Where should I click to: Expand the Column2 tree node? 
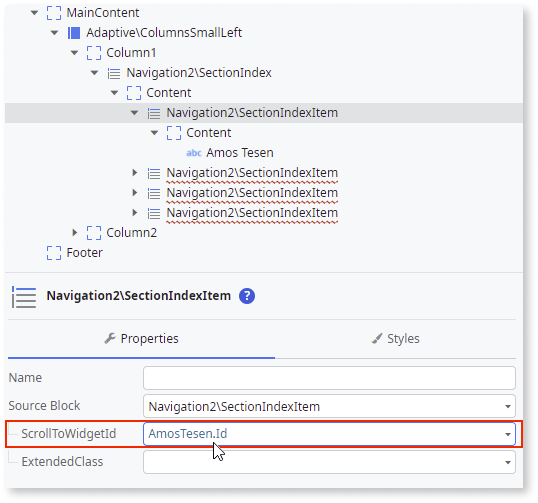pos(74,233)
